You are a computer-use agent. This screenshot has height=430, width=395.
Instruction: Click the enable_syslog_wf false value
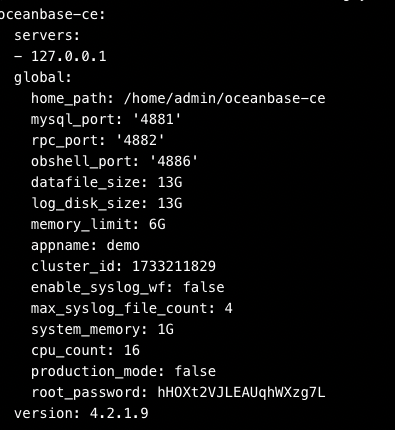pos(204,287)
